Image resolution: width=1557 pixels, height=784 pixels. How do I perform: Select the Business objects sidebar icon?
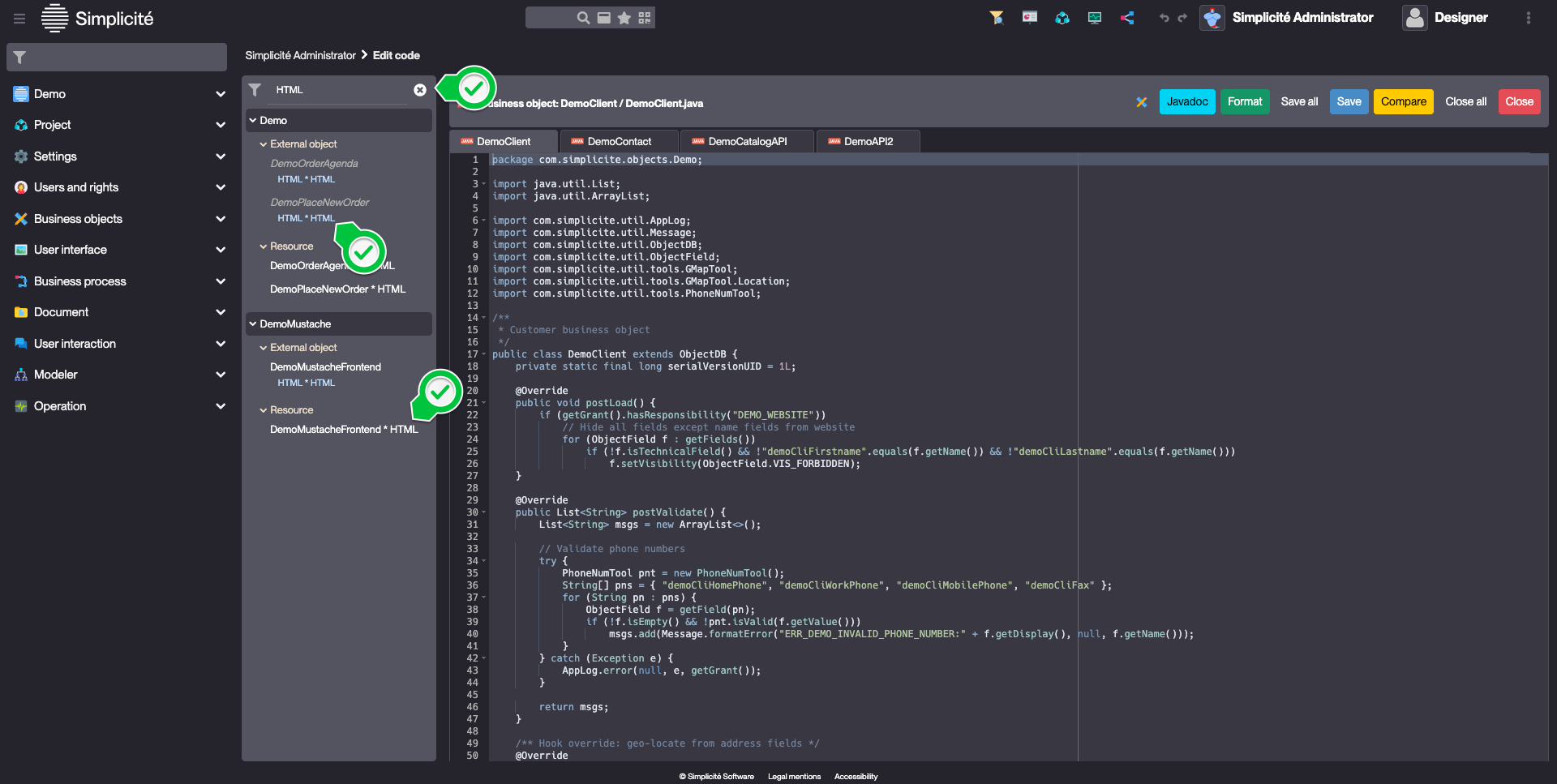[20, 219]
